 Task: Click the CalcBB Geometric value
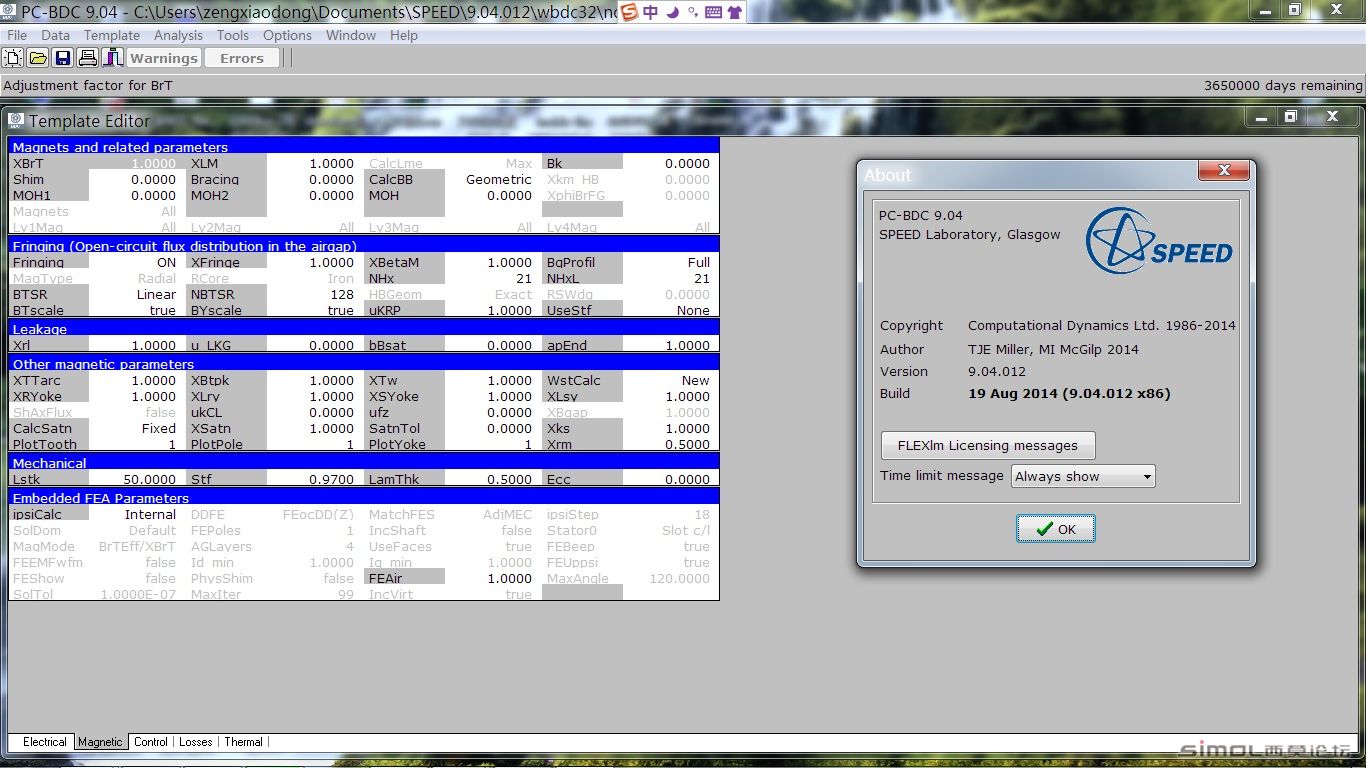pyautogui.click(x=489, y=179)
